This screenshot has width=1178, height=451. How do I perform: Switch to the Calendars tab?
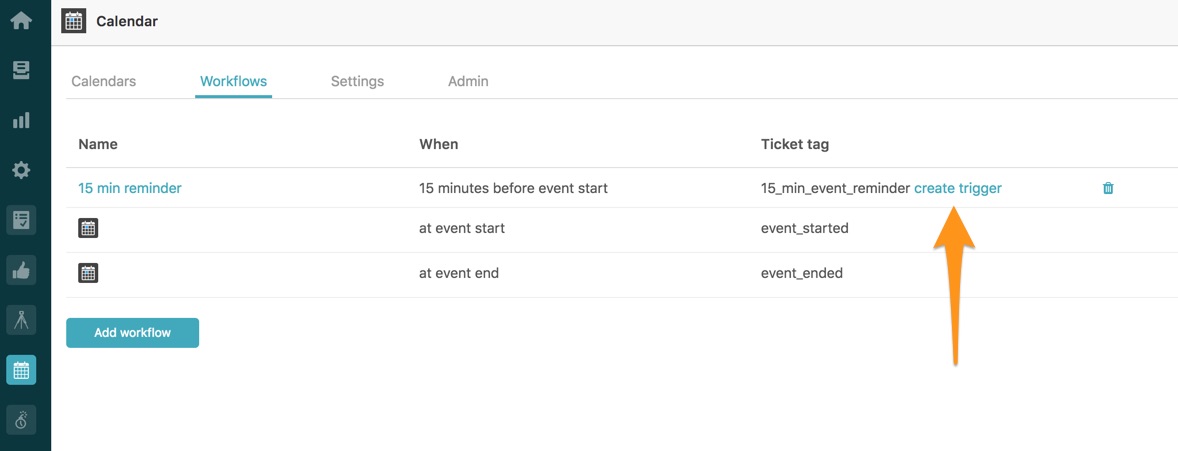pos(104,81)
